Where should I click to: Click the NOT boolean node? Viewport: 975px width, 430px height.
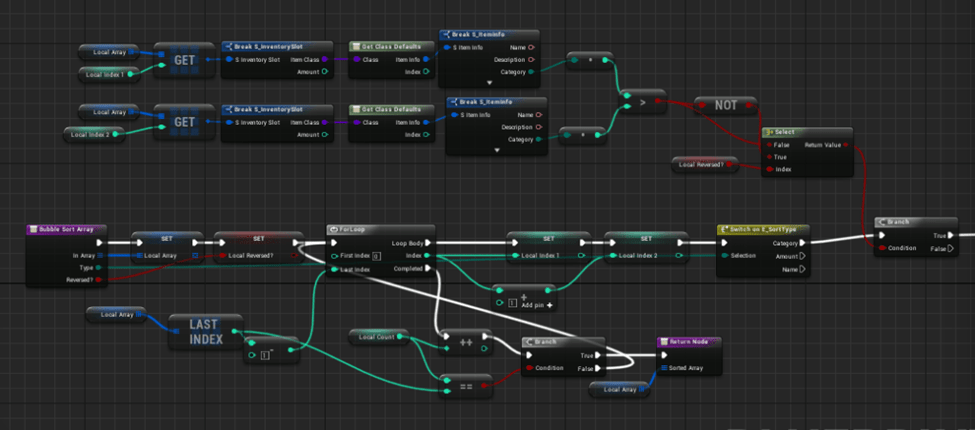pyautogui.click(x=726, y=104)
